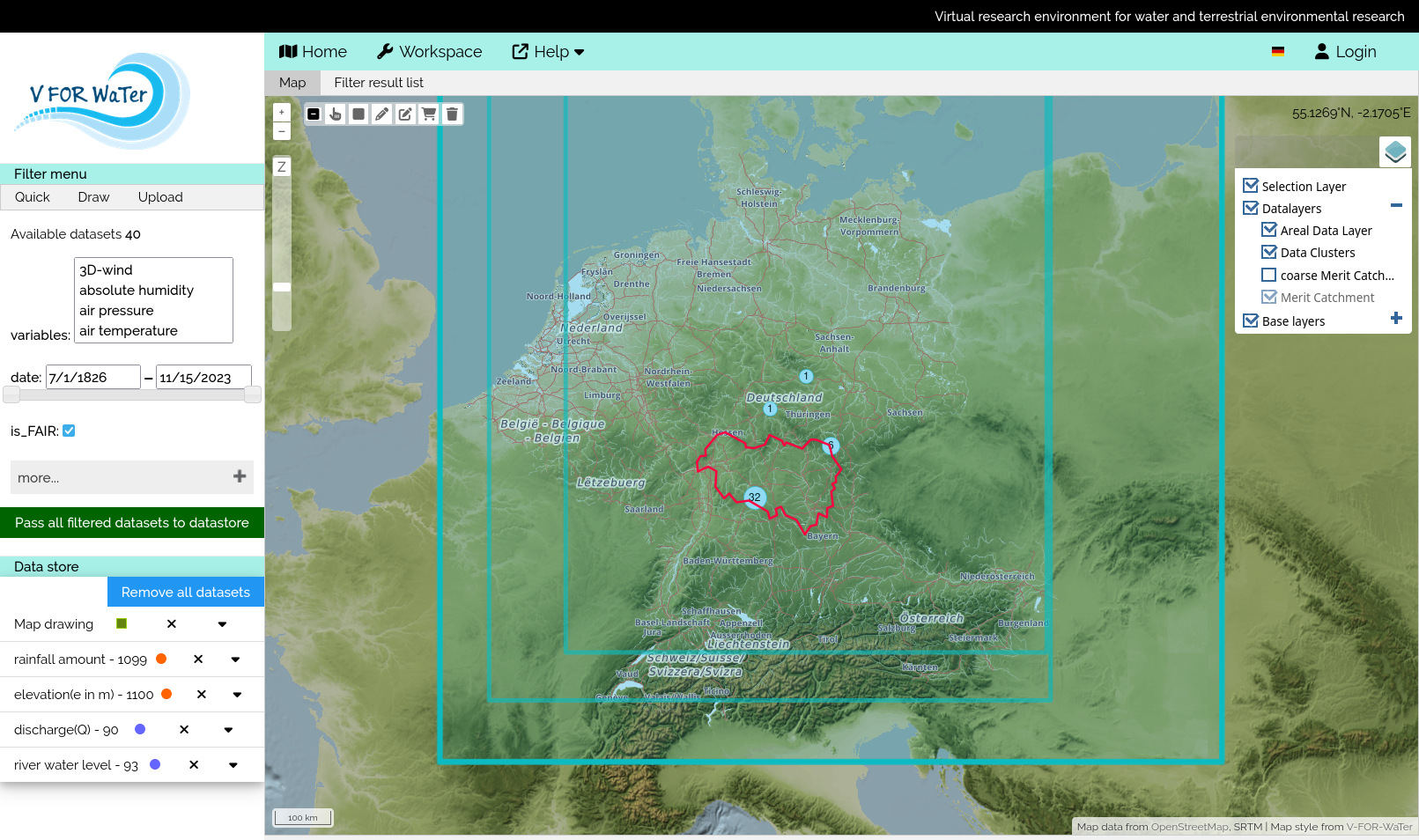
Task: Click the shopping cart icon
Action: coord(428,114)
